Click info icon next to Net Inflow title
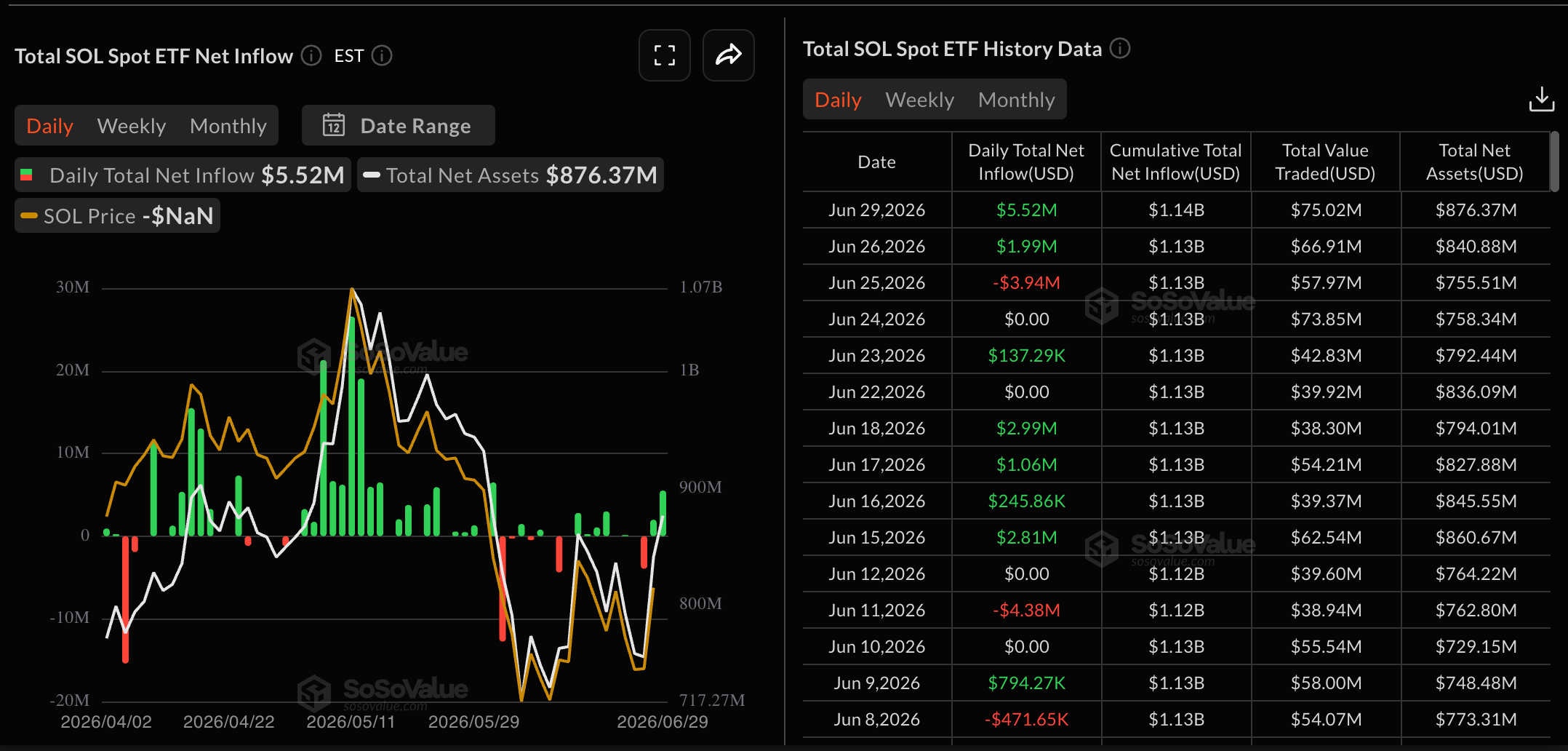This screenshot has height=751, width=1568. coord(311,56)
